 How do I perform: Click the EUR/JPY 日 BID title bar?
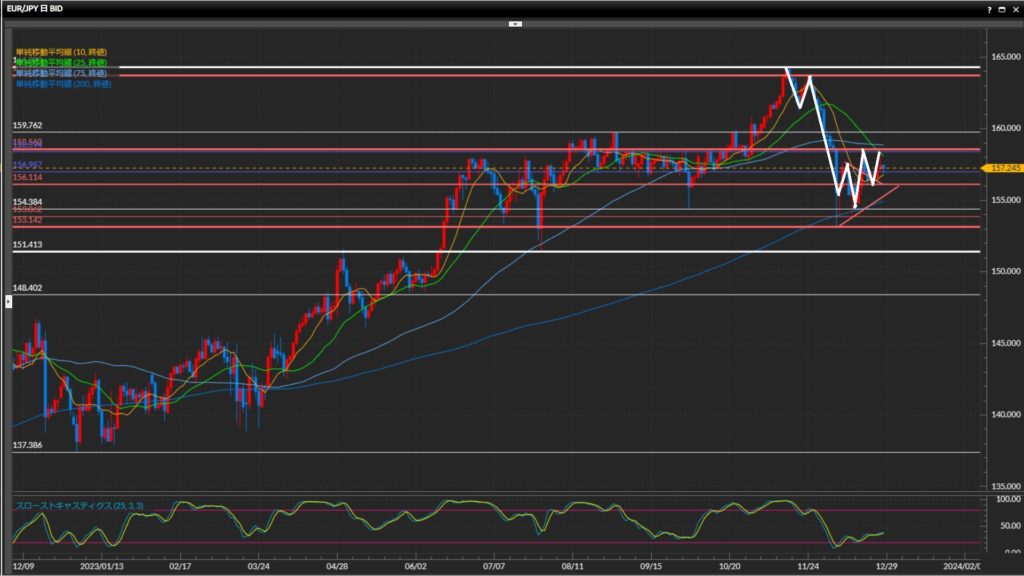click(40, 8)
